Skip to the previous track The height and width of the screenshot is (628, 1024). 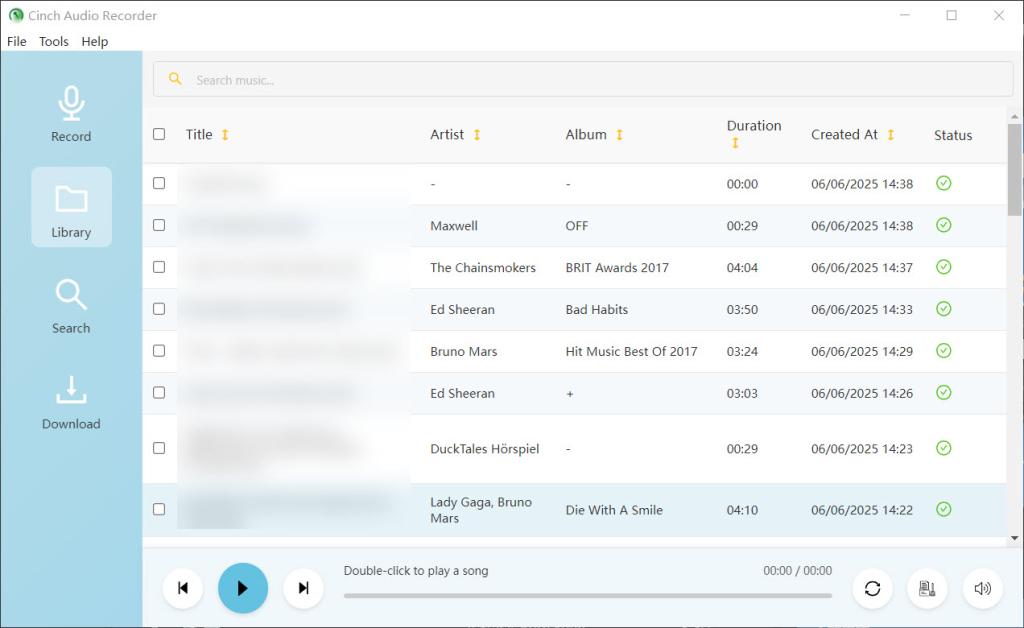(x=183, y=588)
